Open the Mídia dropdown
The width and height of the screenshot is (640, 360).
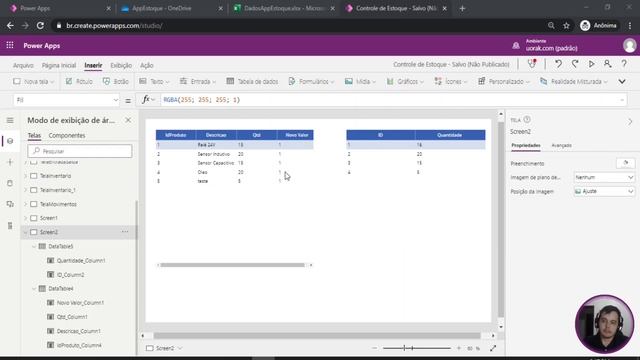point(360,82)
